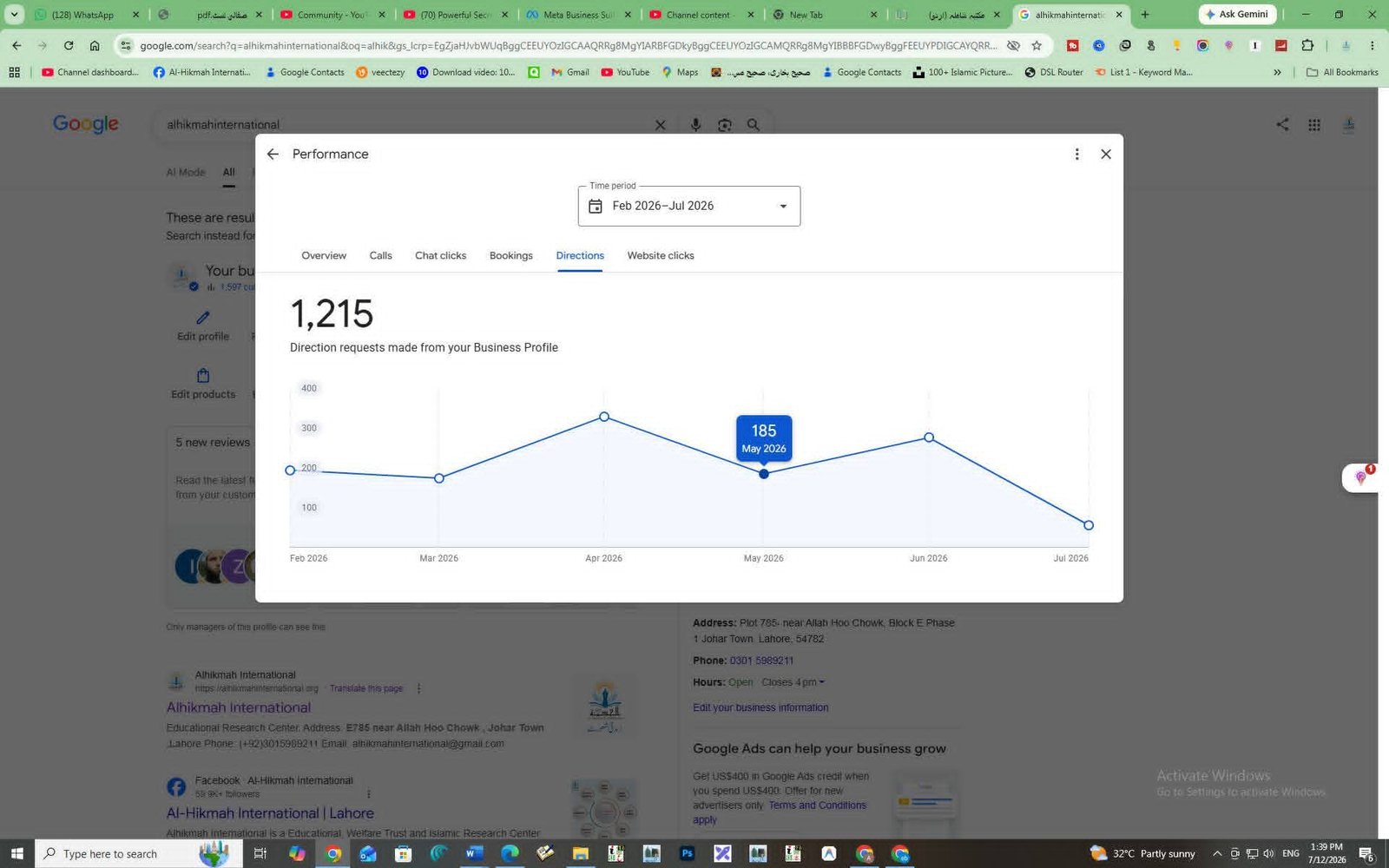Select the Apr 2026 chart data point
The image size is (1389, 868).
tap(604, 417)
